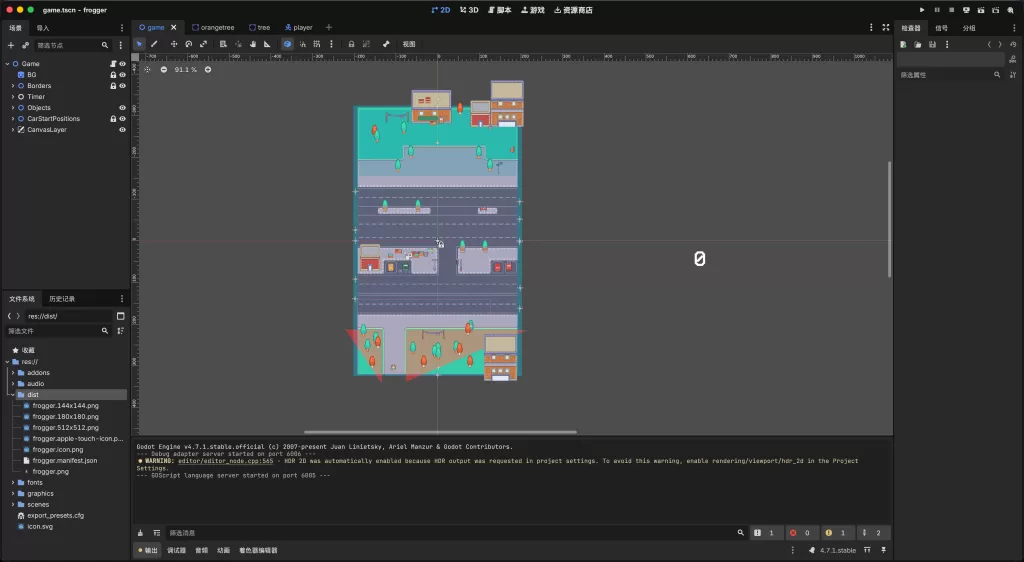Open the 调试器 debugger bottom panel
This screenshot has height=562, width=1024.
[176, 550]
